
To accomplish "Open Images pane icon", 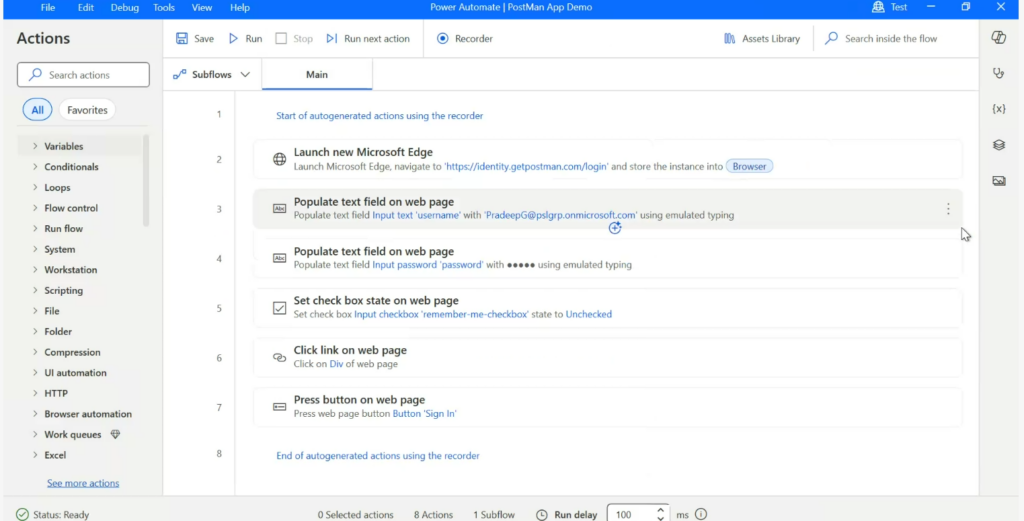I will click(999, 181).
